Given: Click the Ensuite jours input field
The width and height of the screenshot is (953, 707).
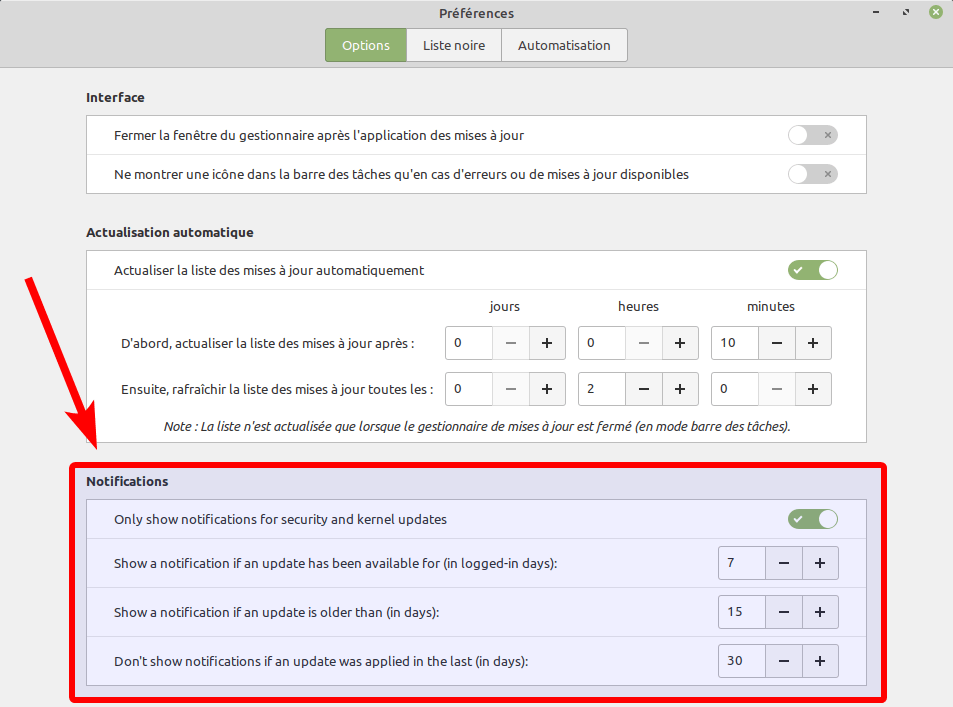Looking at the screenshot, I should [x=469, y=389].
